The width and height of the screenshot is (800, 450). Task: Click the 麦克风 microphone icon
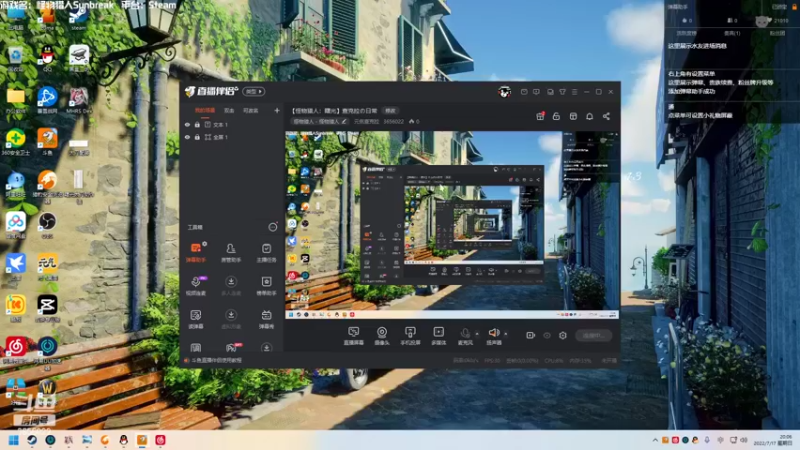pos(465,334)
